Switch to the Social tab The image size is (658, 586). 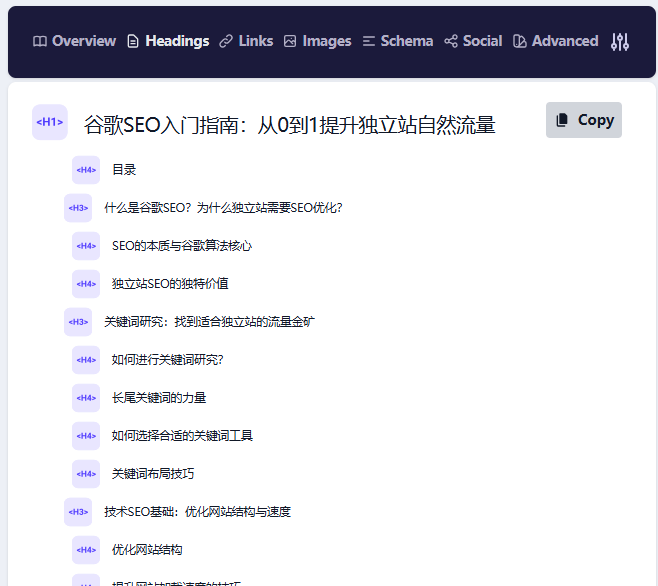(x=473, y=41)
